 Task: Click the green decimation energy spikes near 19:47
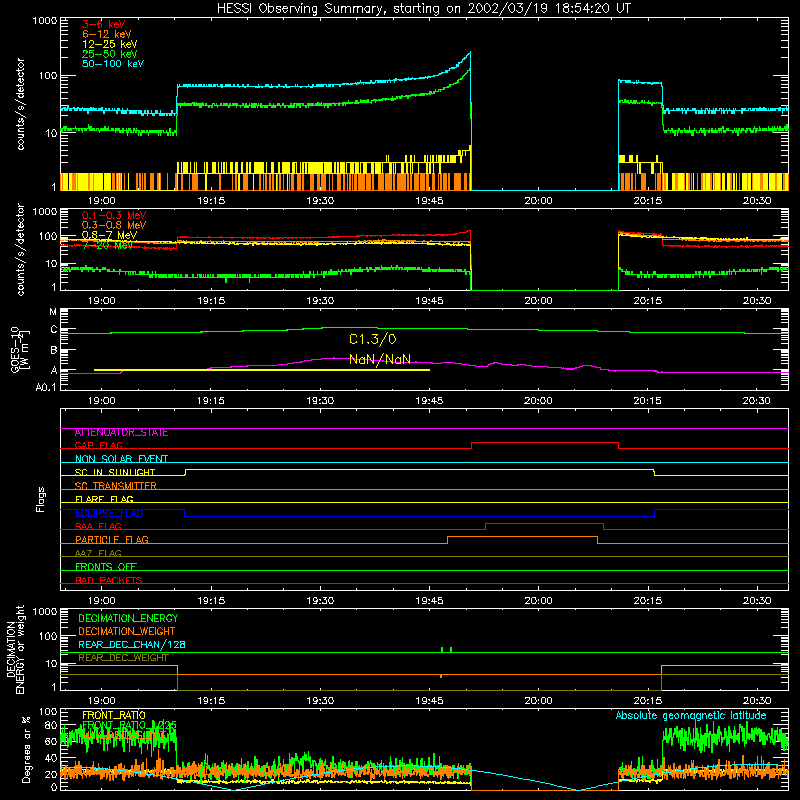pos(446,649)
